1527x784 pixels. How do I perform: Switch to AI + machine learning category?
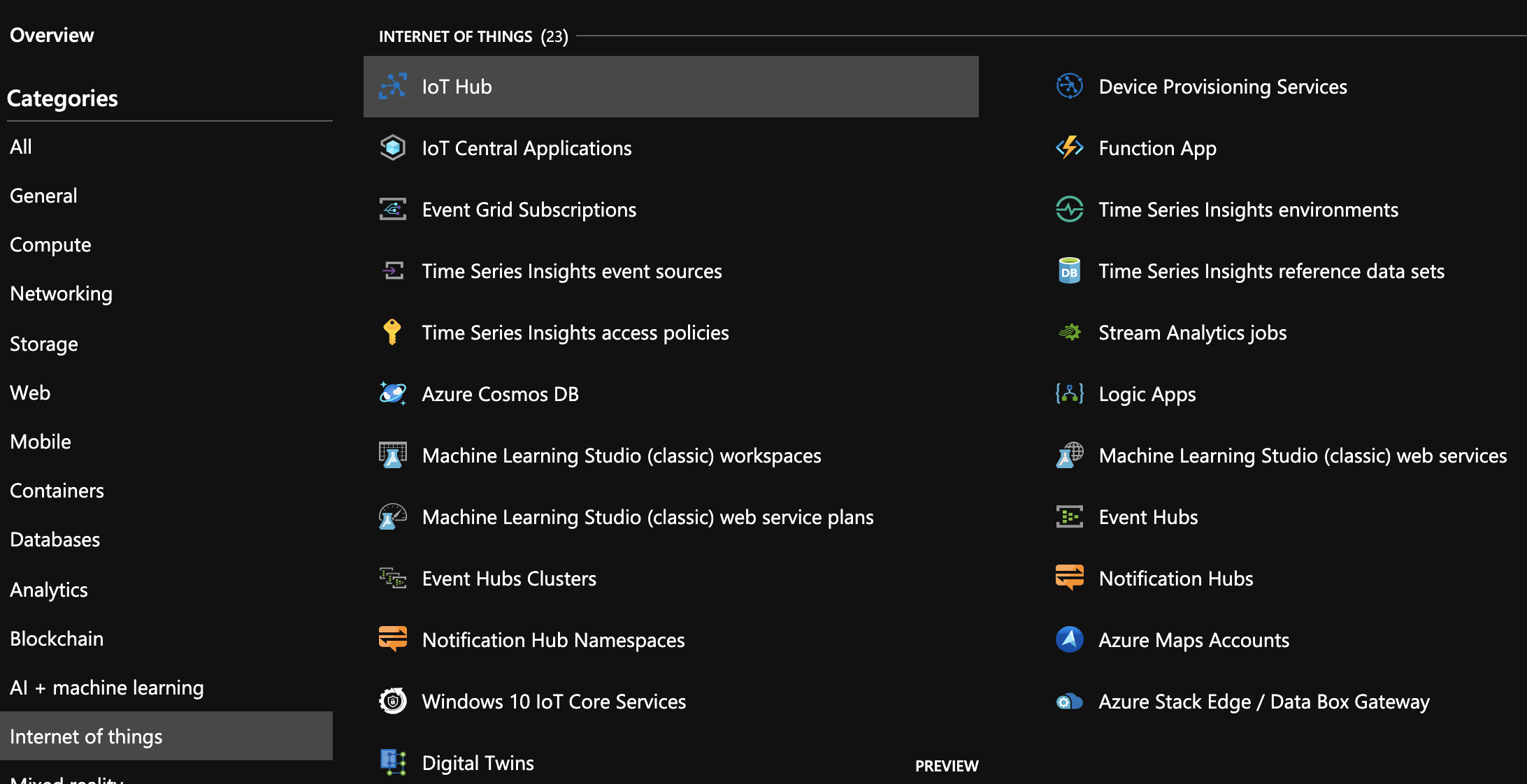click(106, 687)
